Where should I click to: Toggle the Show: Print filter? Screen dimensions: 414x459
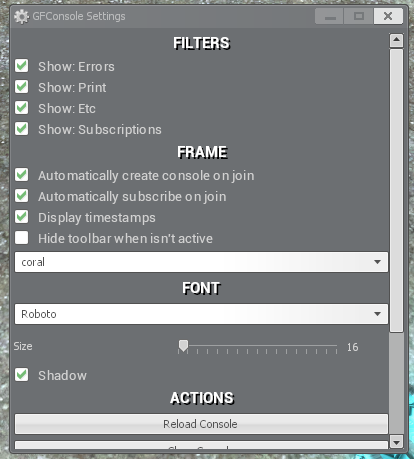click(22, 87)
